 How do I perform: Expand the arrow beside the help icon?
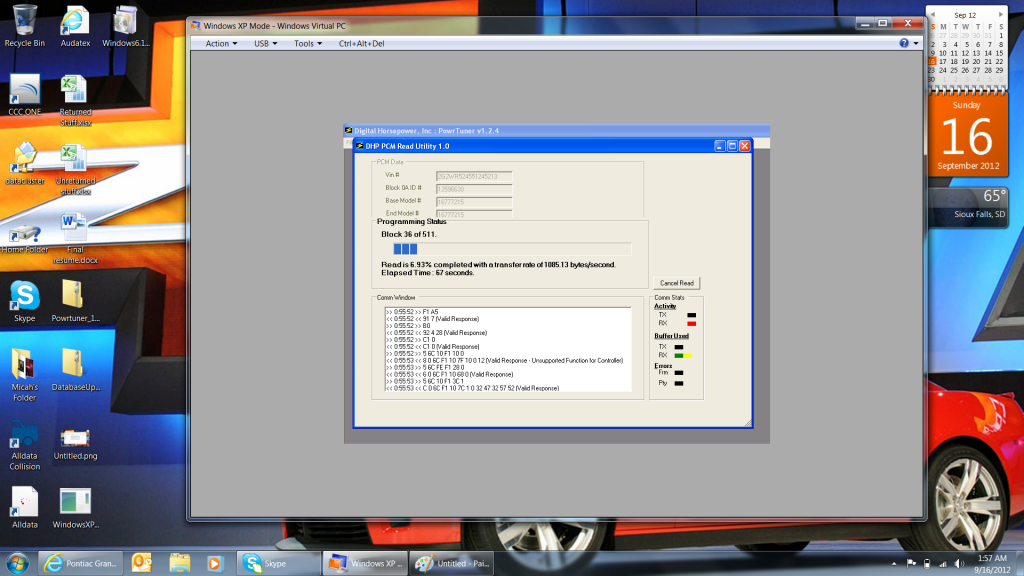[916, 43]
